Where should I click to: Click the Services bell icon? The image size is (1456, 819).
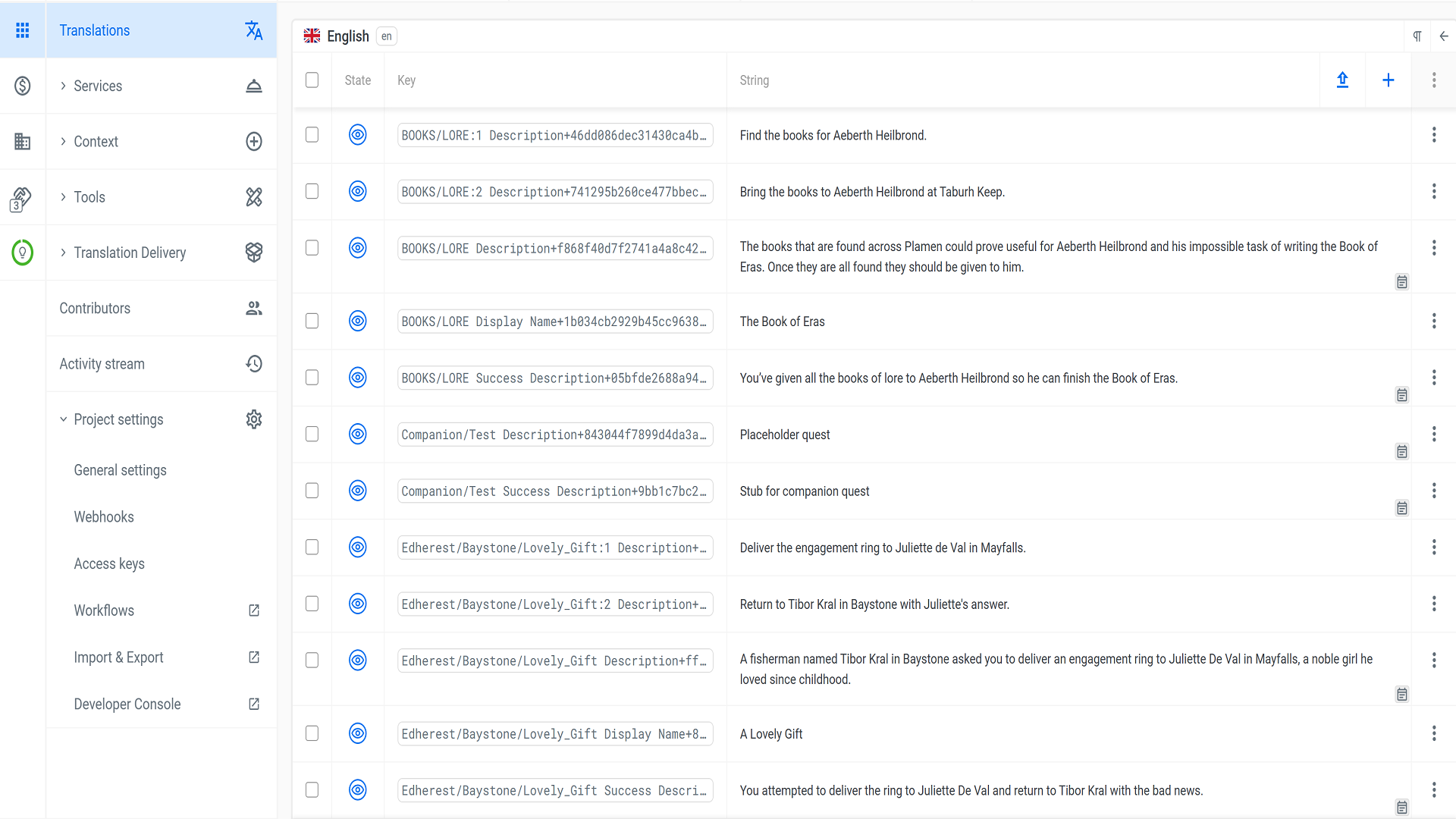point(254,86)
